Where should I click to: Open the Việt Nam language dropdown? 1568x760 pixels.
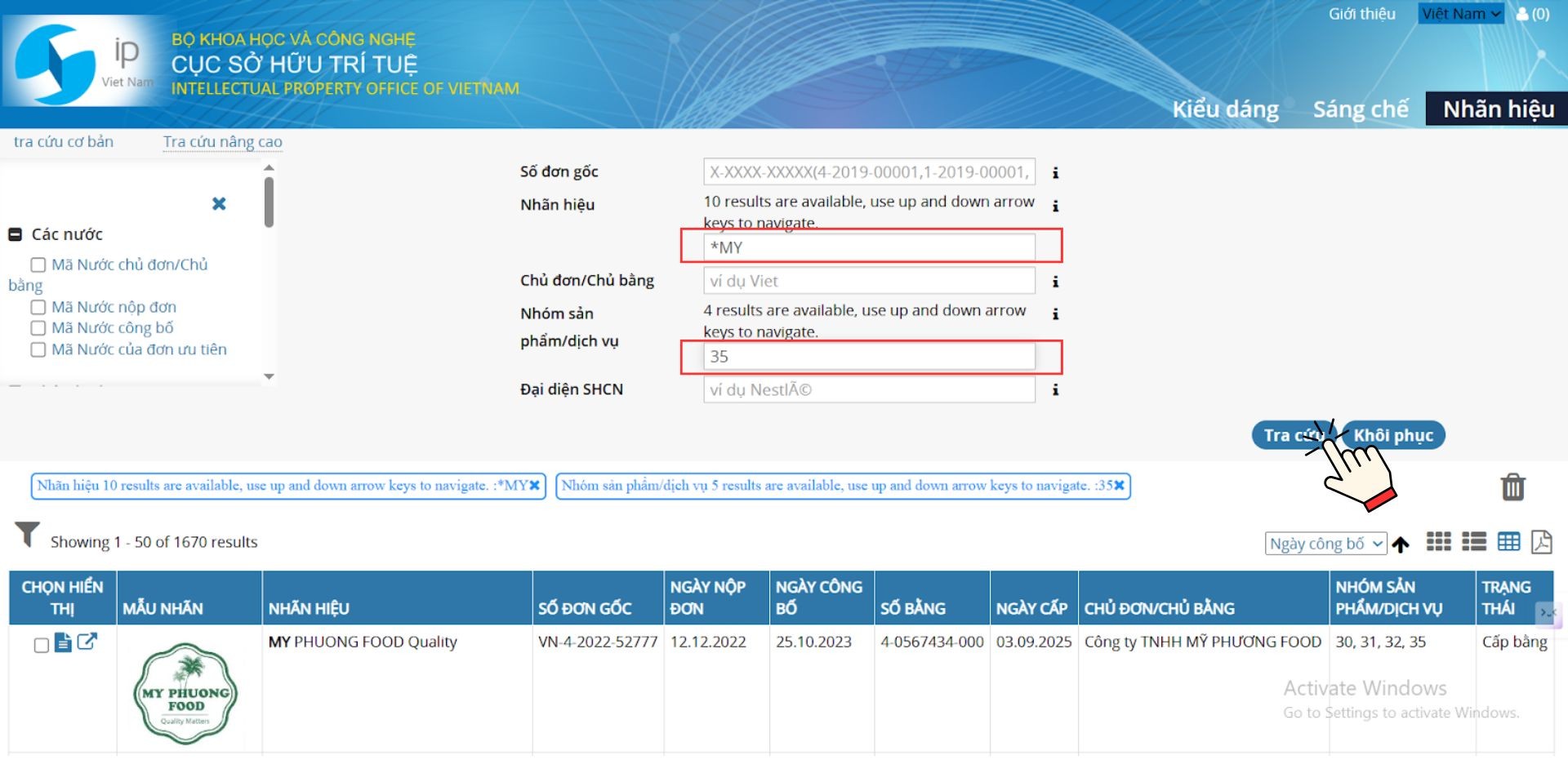click(1460, 14)
